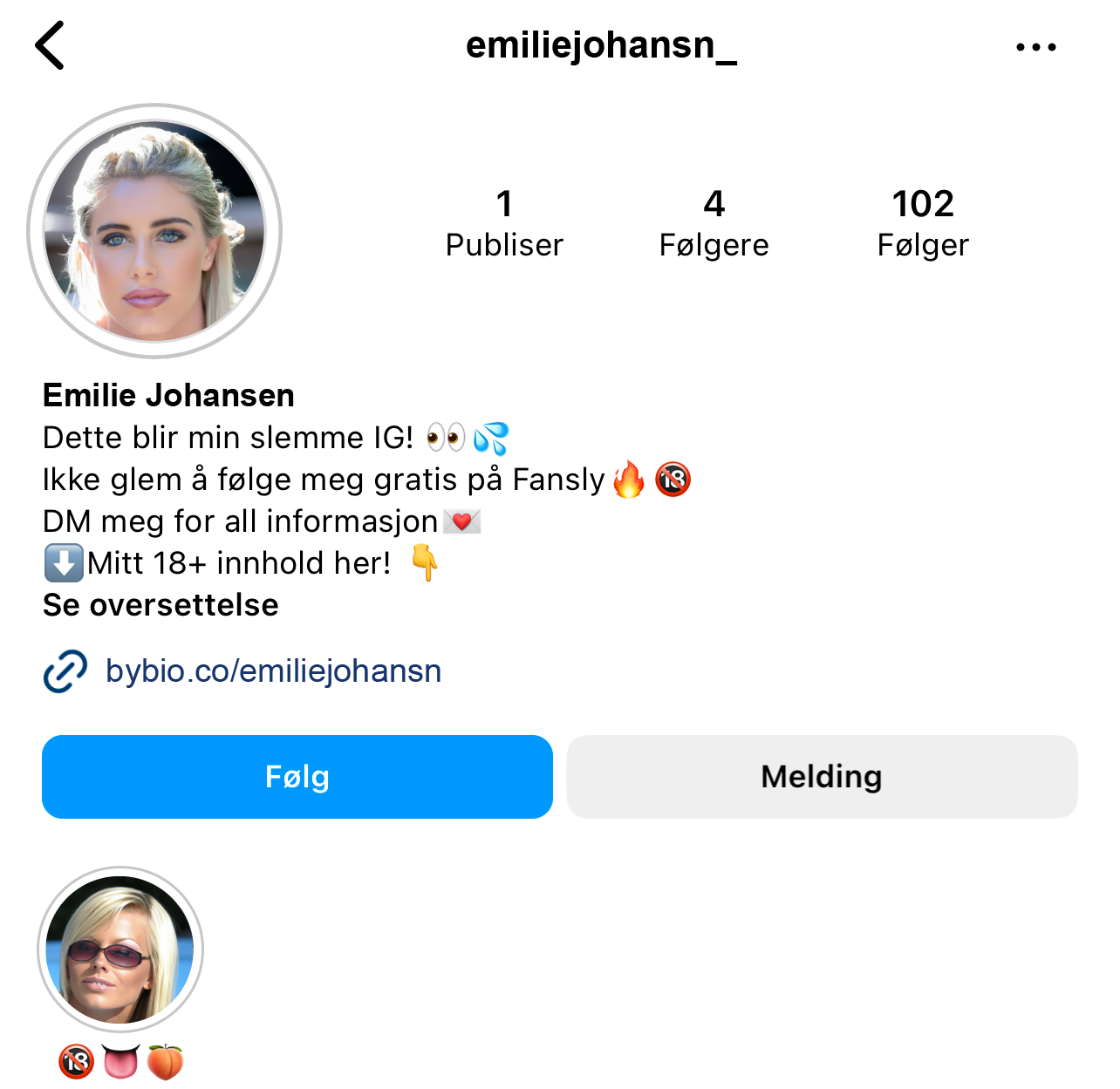The height and width of the screenshot is (1089, 1120).
Task: Select 'Se oversettelse' to translate bio
Action: click(160, 604)
